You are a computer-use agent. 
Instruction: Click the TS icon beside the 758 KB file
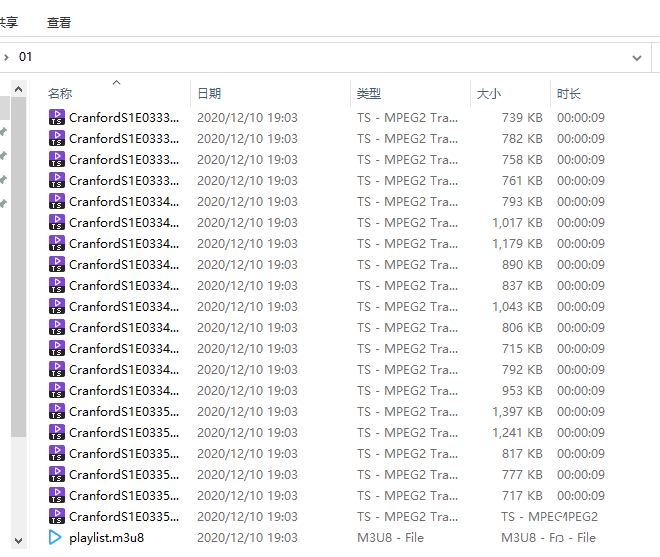57,160
